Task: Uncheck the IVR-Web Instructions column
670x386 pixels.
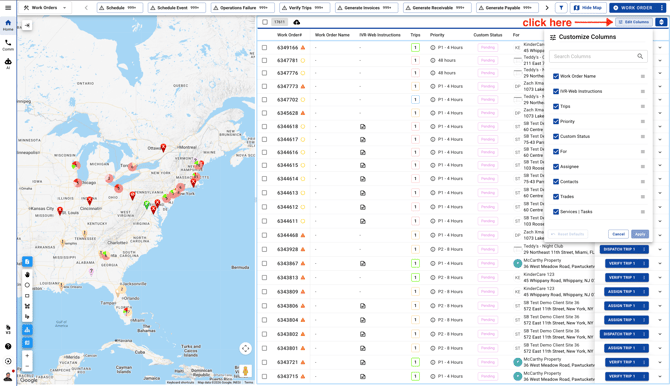Action: [556, 91]
